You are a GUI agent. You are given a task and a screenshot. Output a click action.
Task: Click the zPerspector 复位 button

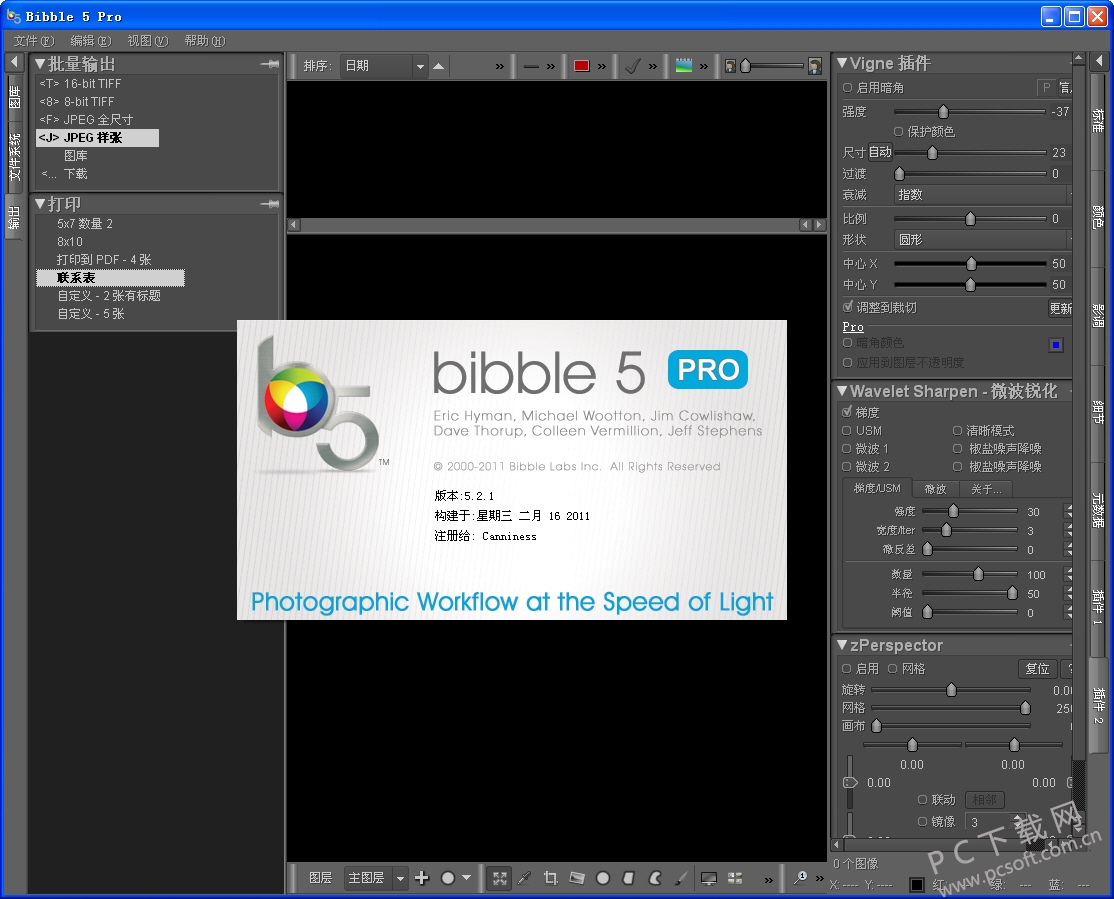point(1037,669)
